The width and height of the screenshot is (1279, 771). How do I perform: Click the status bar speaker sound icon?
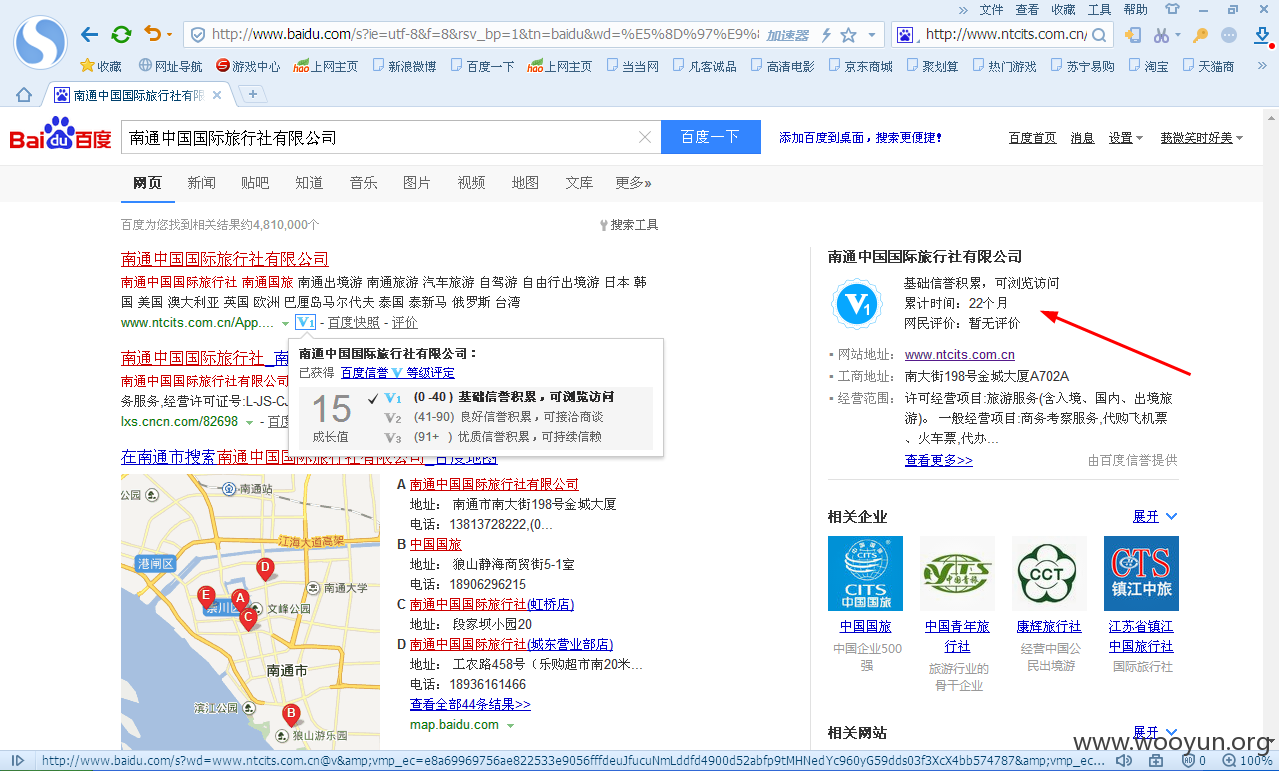(x=1125, y=761)
